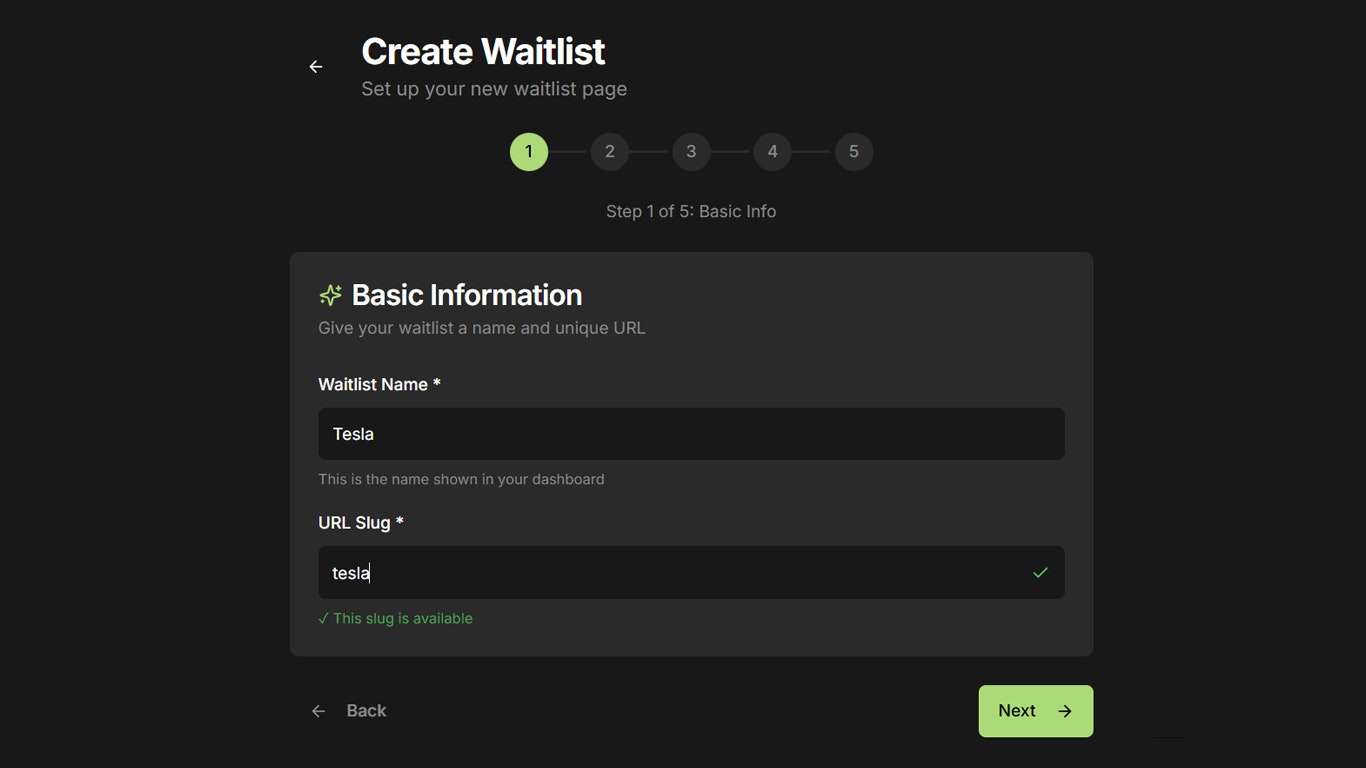Click the sparkle icon next to Basic Information
The height and width of the screenshot is (768, 1366).
click(x=330, y=294)
